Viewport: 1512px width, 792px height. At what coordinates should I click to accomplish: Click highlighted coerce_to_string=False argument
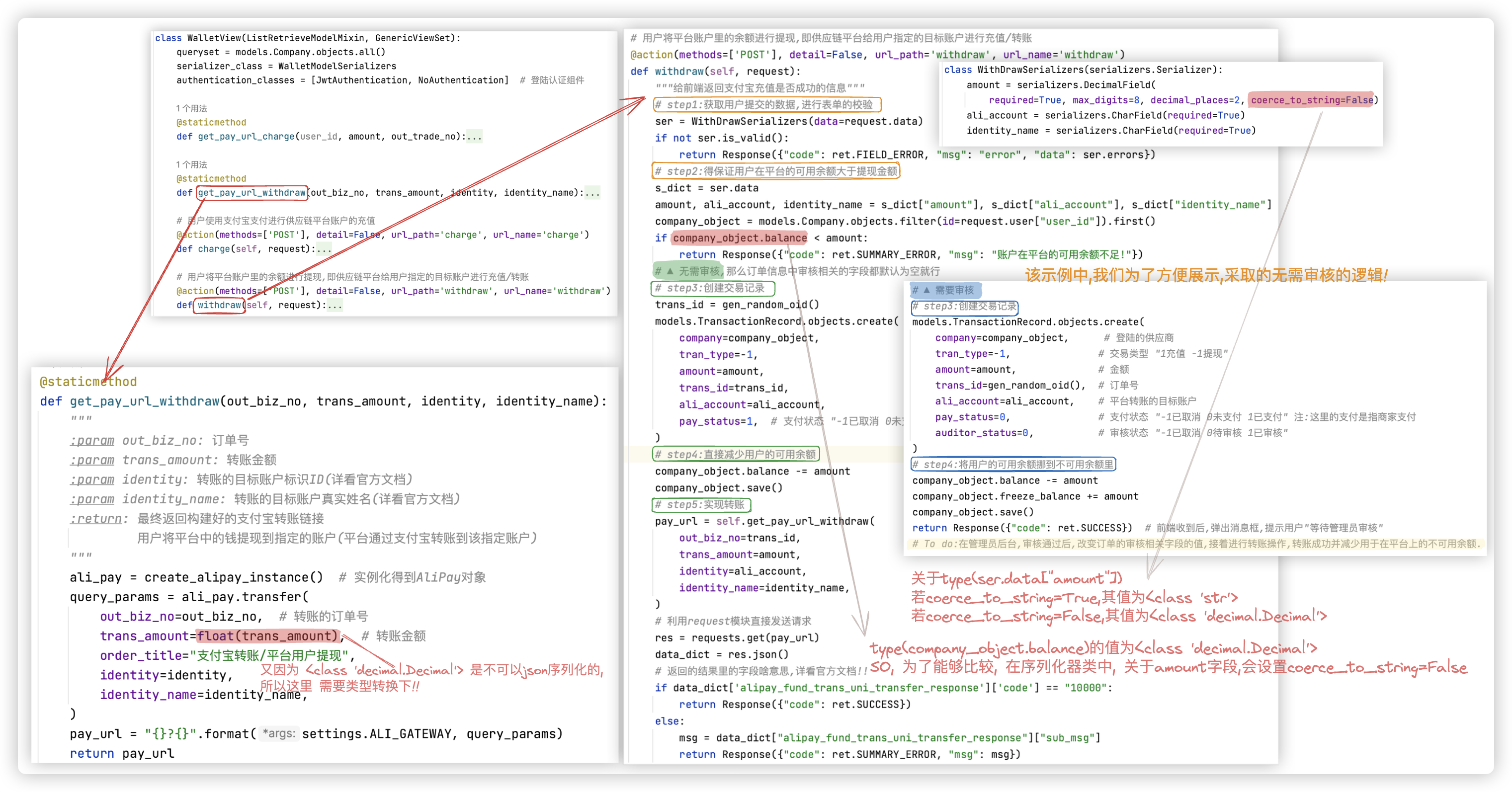tap(1311, 100)
